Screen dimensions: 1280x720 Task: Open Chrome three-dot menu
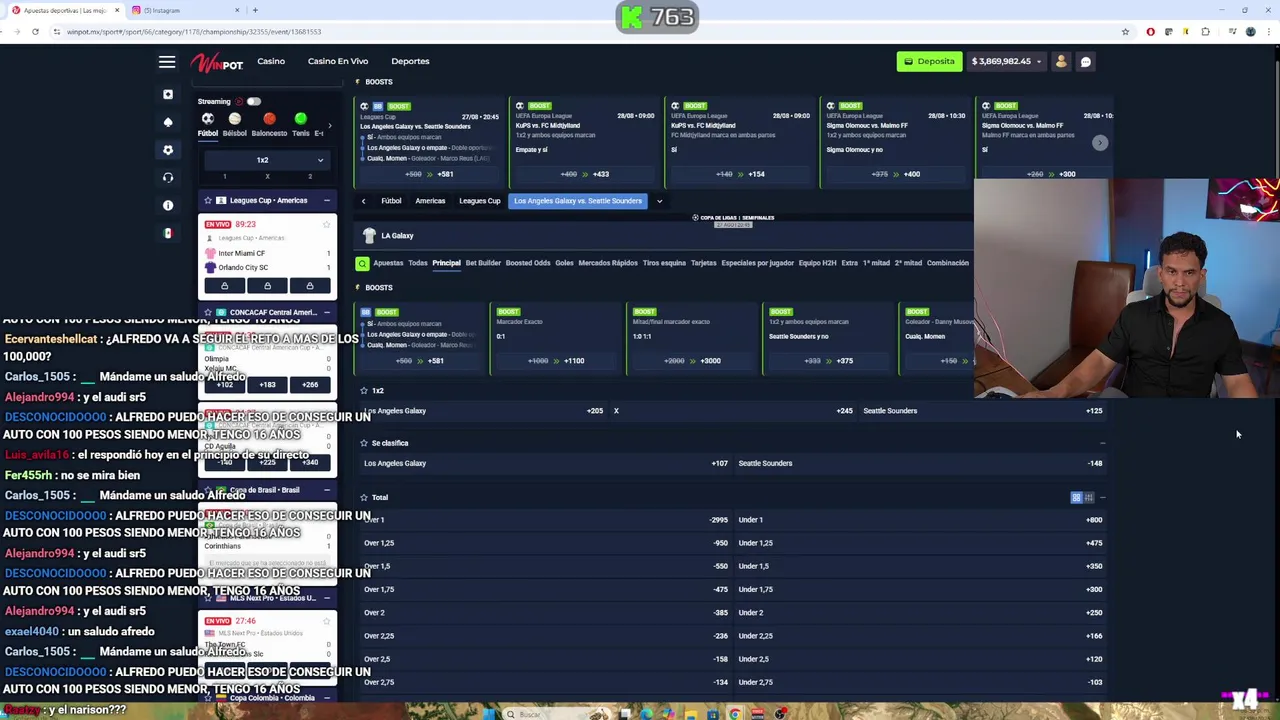click(x=1267, y=32)
